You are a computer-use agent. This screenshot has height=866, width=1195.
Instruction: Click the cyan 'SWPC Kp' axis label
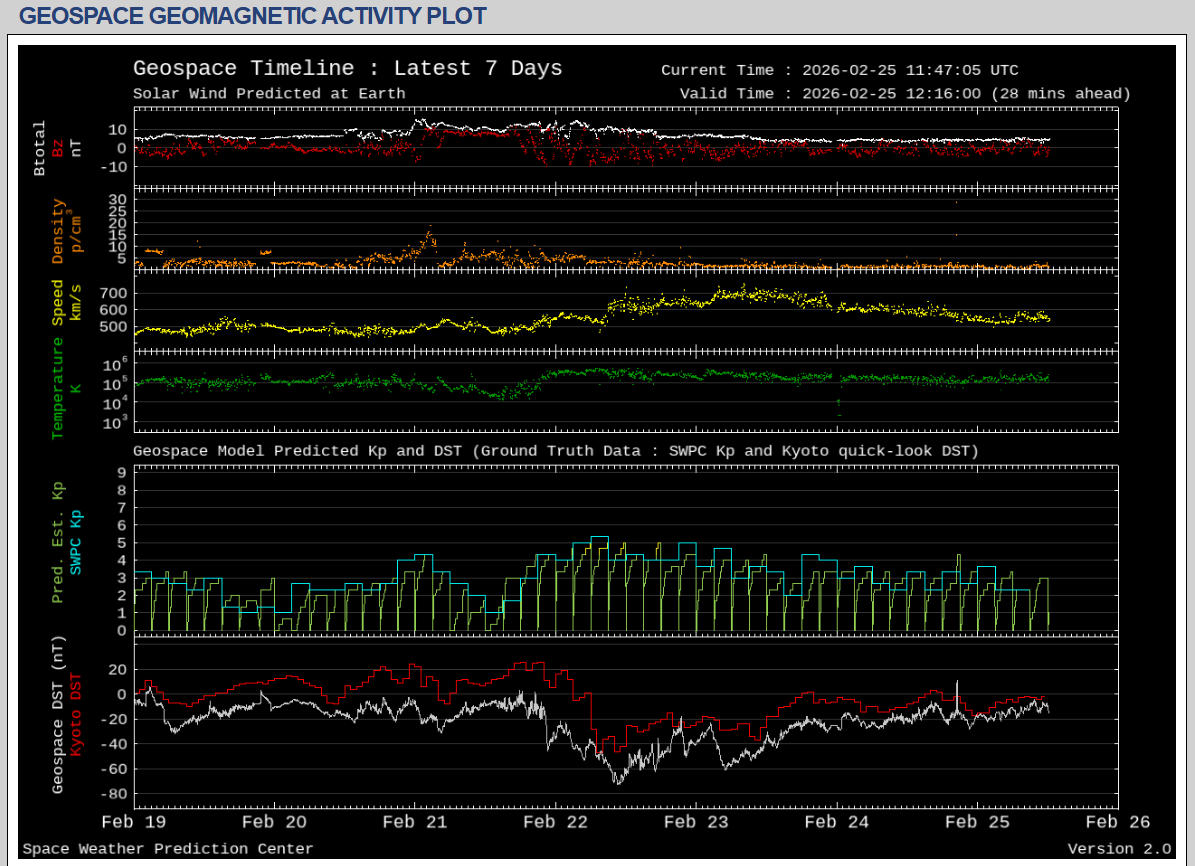click(76, 542)
